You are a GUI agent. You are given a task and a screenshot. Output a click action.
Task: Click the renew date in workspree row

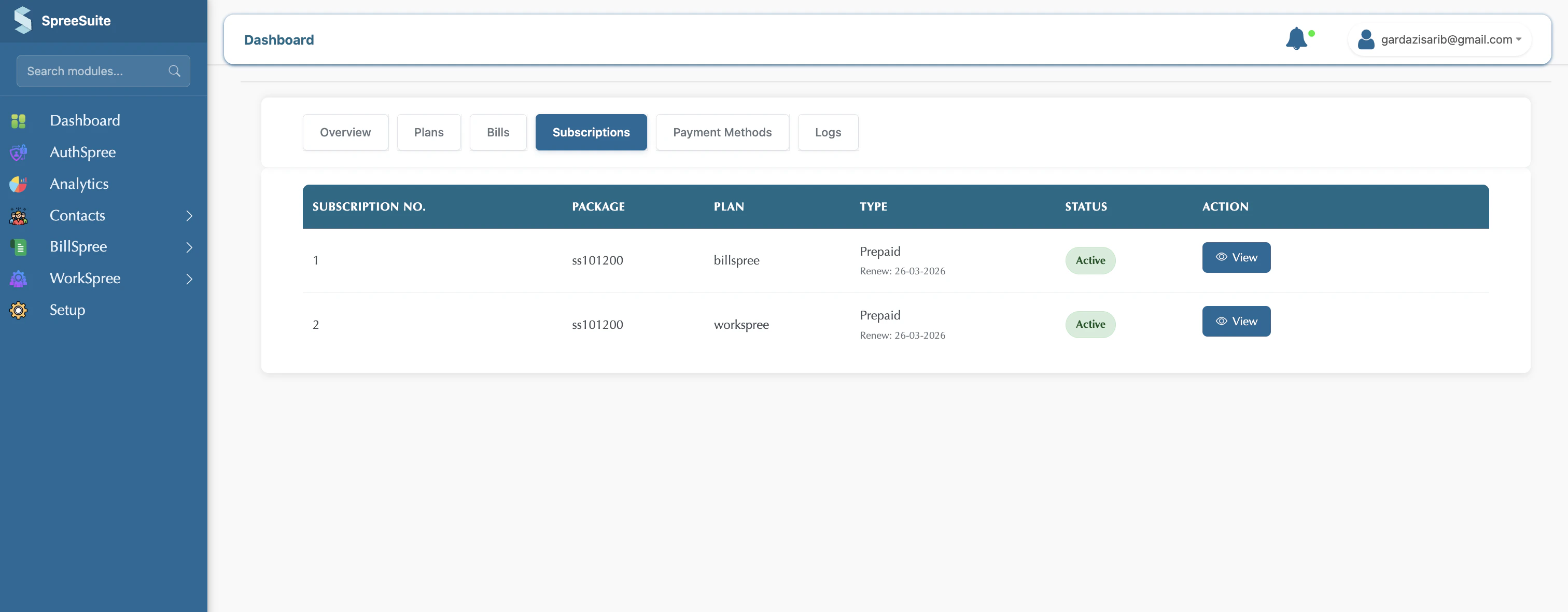pyautogui.click(x=902, y=336)
